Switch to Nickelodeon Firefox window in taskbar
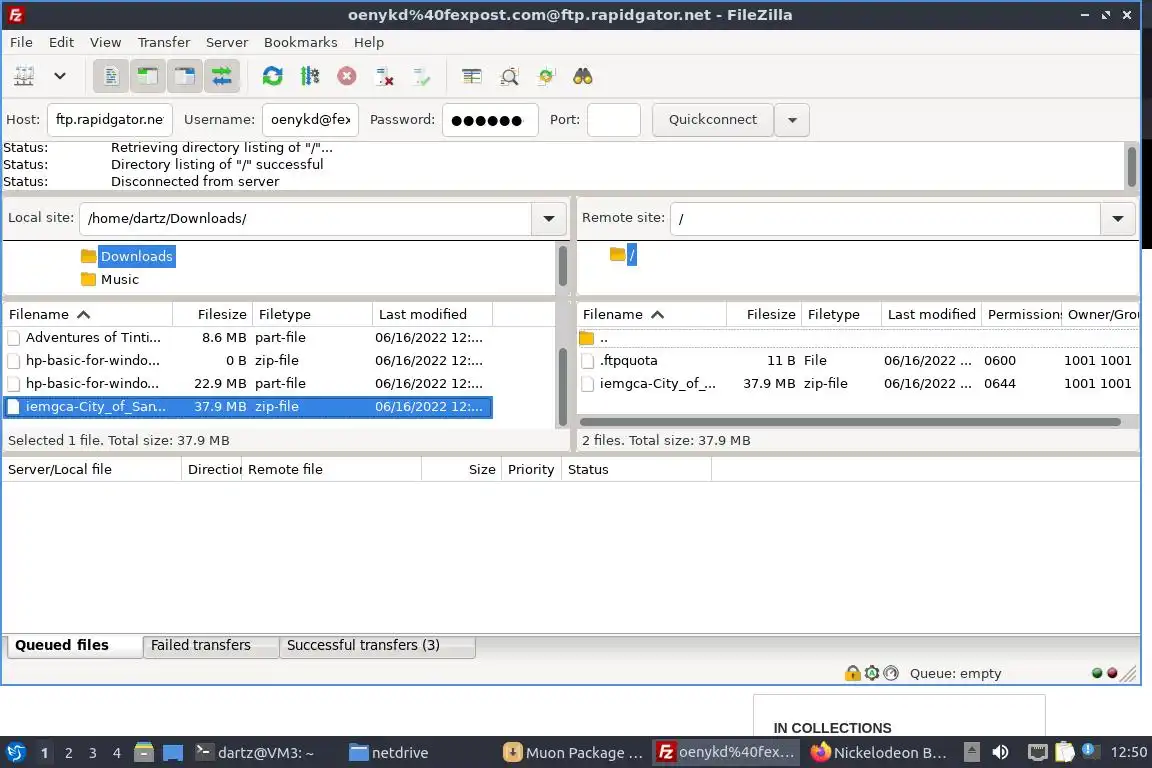This screenshot has width=1152, height=768. pos(879,753)
